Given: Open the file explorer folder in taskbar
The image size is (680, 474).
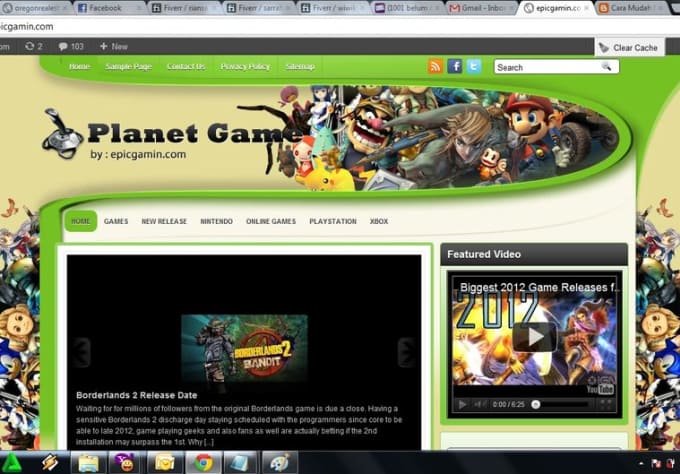Looking at the screenshot, I should [x=88, y=463].
